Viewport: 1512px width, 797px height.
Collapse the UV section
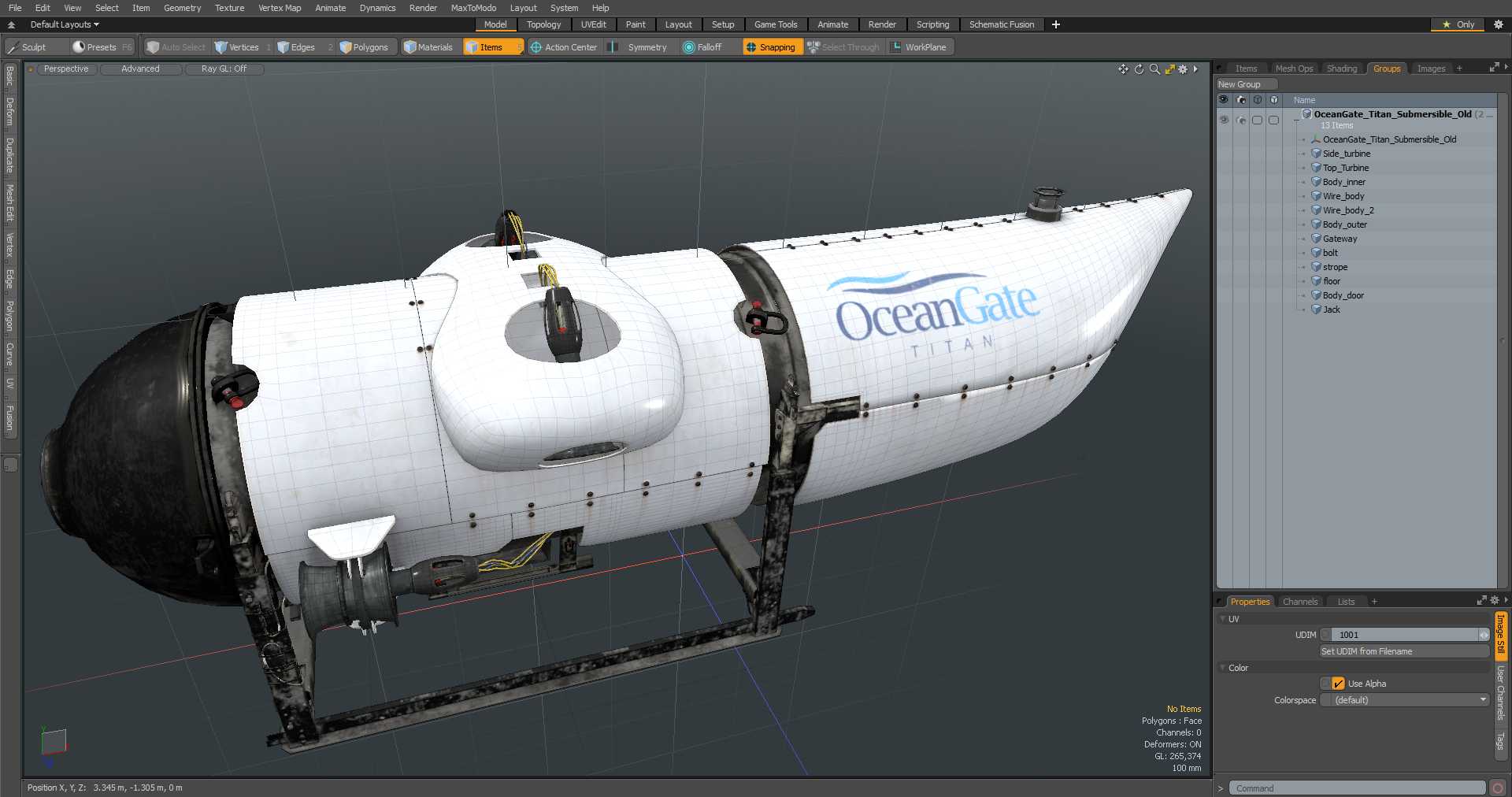[x=1222, y=619]
